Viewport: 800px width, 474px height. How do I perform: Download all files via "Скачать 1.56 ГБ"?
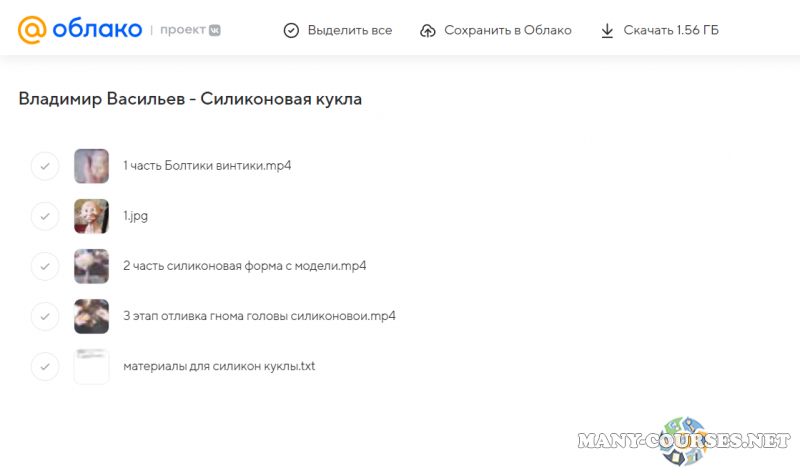pyautogui.click(x=670, y=31)
